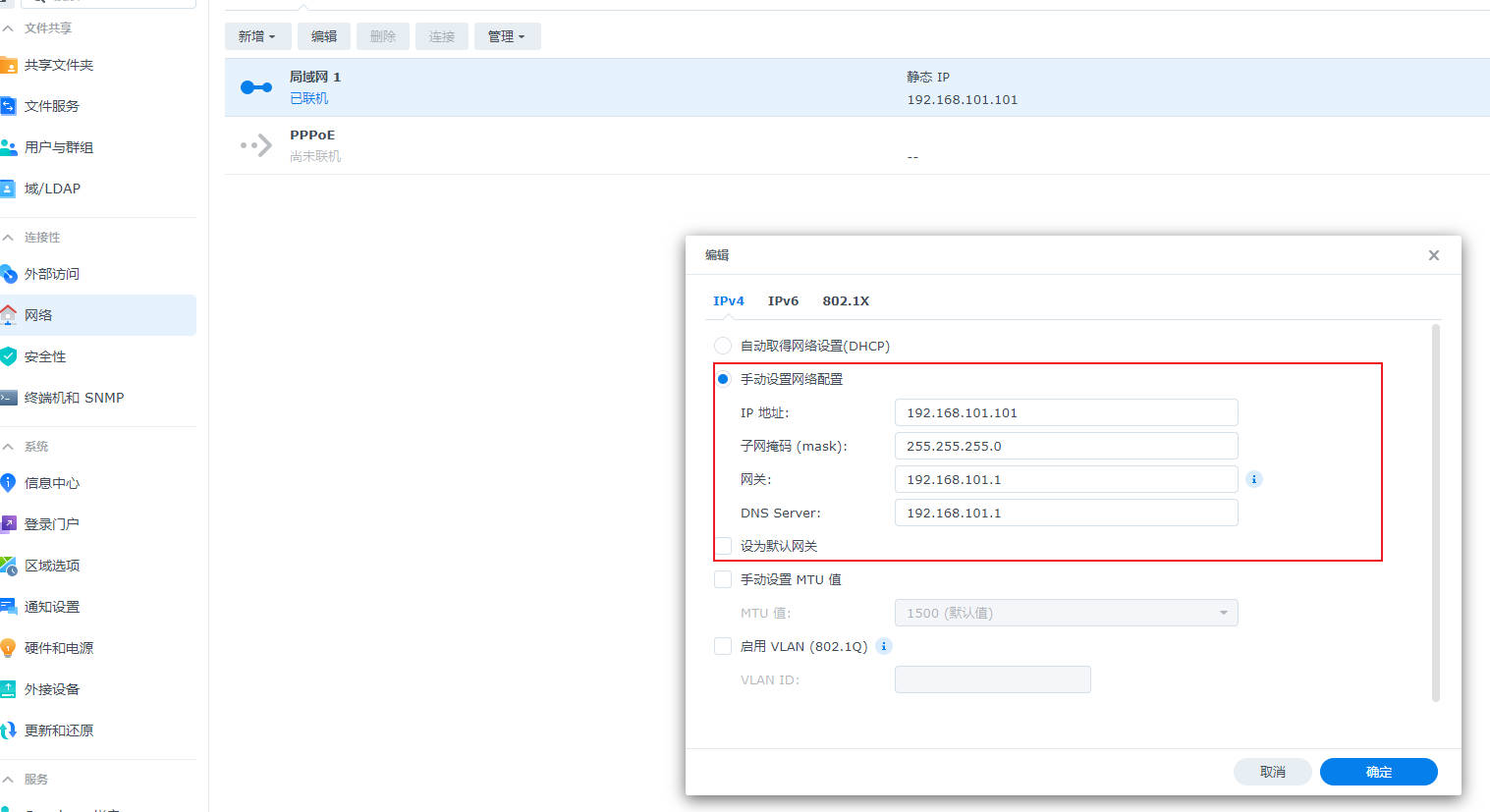
Task: Open the User & Group (用户与群组) icon
Action: click(x=8, y=147)
